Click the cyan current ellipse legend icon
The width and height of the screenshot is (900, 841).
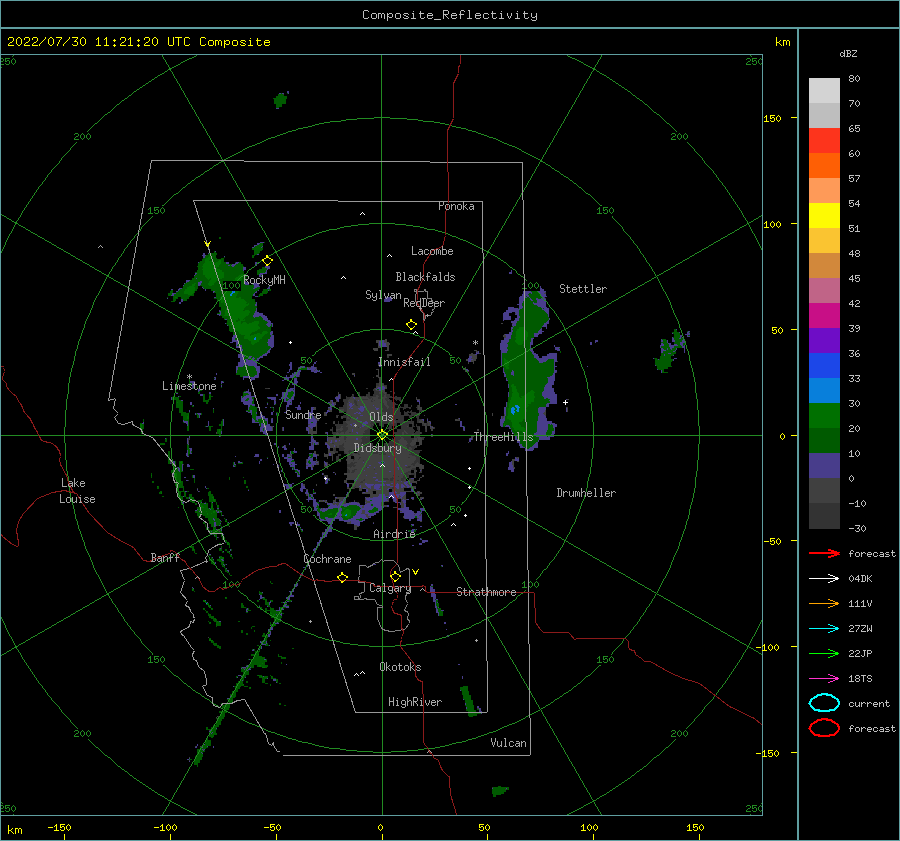coord(824,703)
